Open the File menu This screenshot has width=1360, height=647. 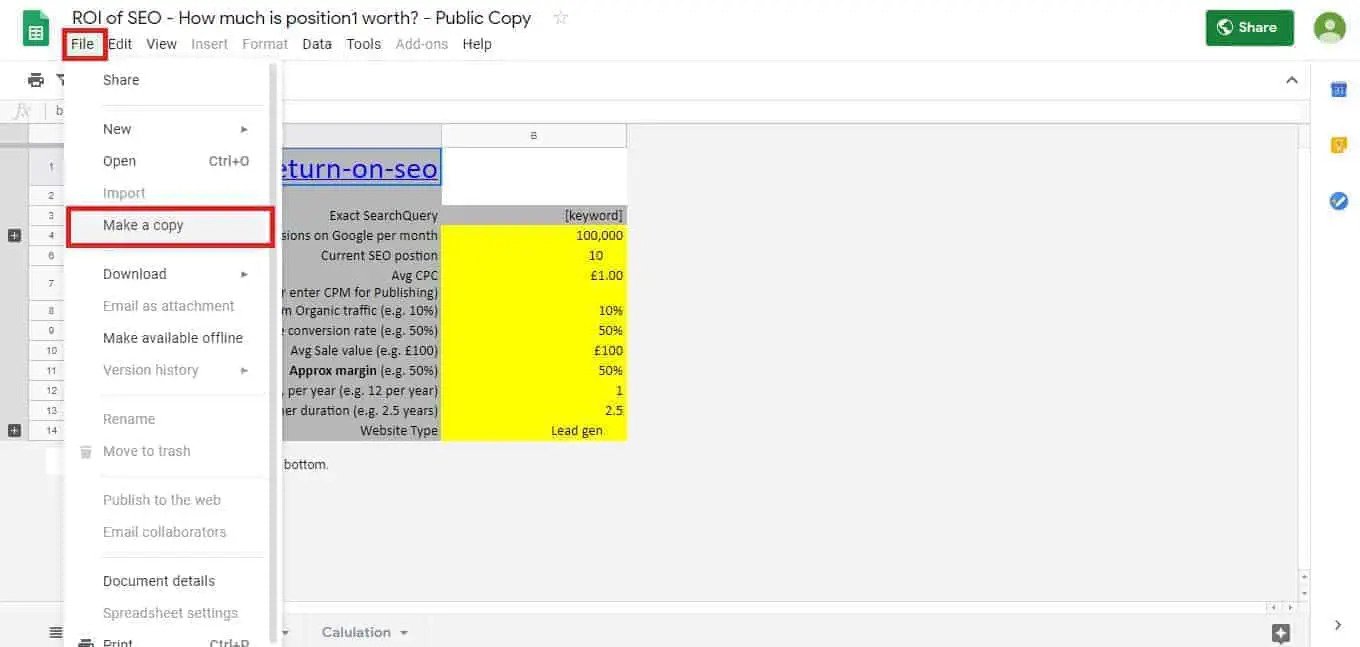tap(83, 44)
